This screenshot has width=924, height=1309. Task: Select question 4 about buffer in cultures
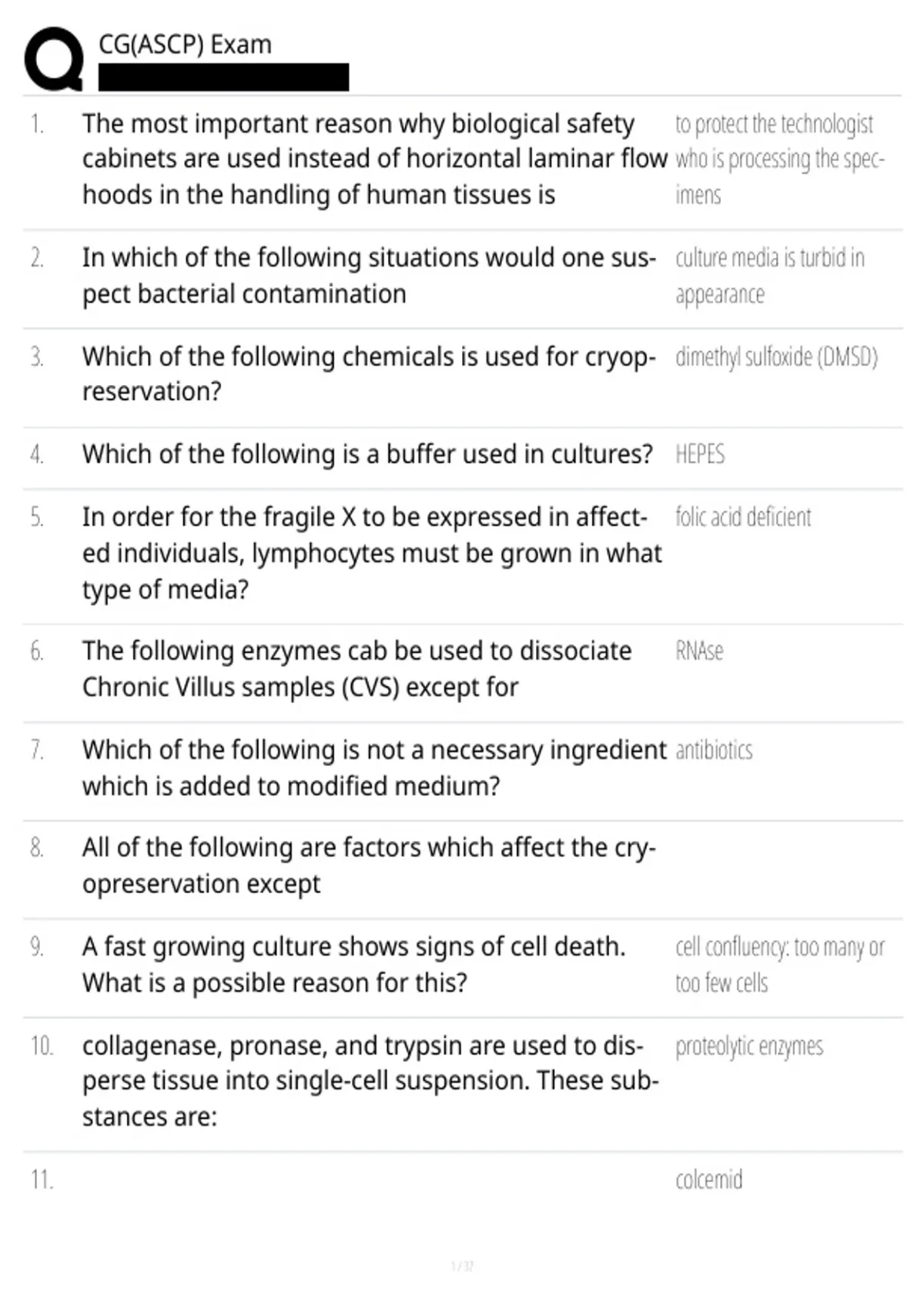pyautogui.click(x=367, y=454)
